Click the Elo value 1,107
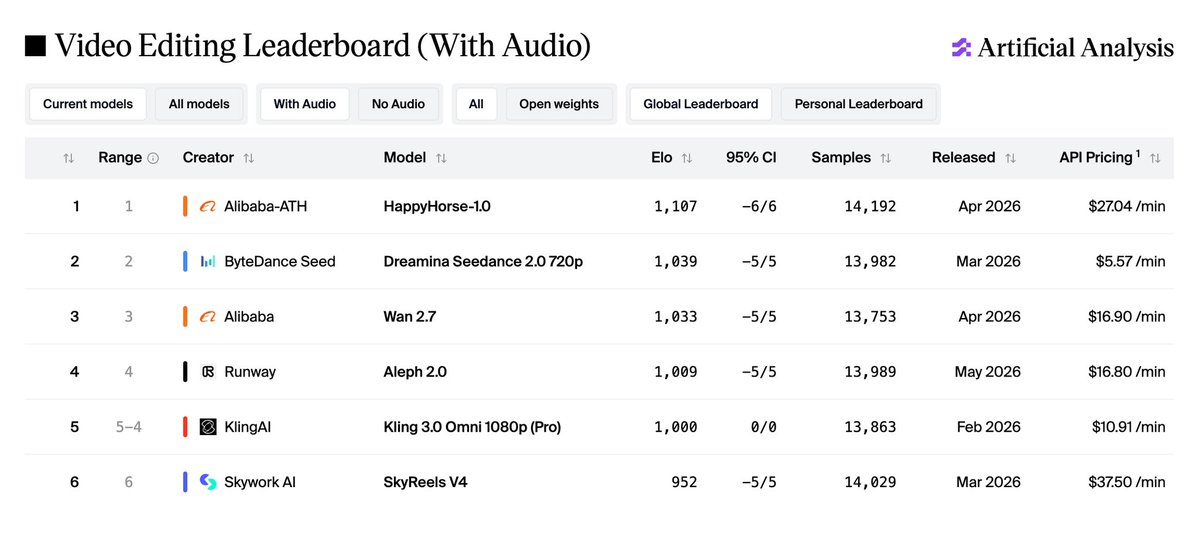Screen dimensions: 1199x534 [x=676, y=207]
